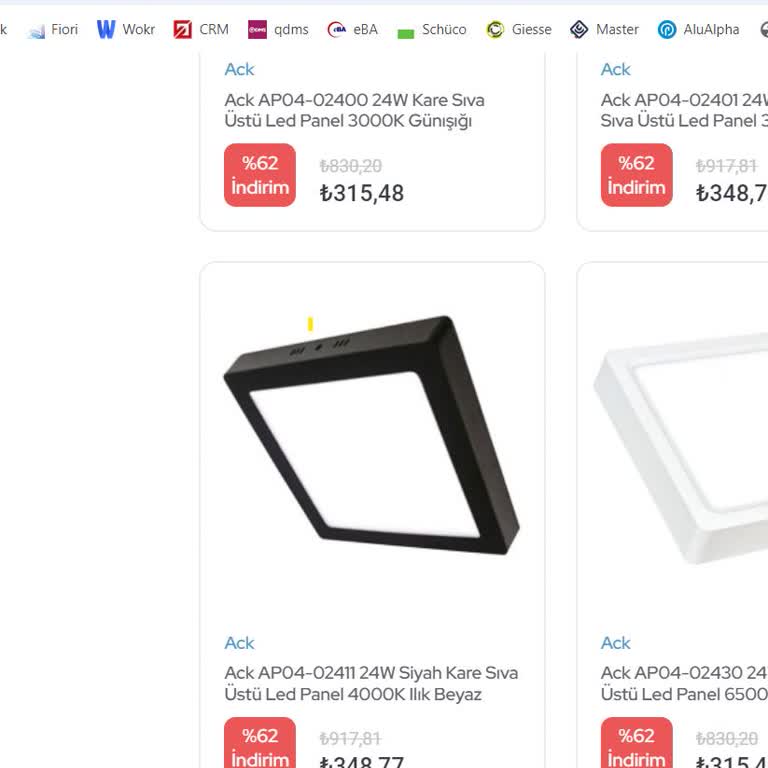This screenshot has height=768, width=768.
Task: Open the eBA bookmark icon
Action: [337, 30]
